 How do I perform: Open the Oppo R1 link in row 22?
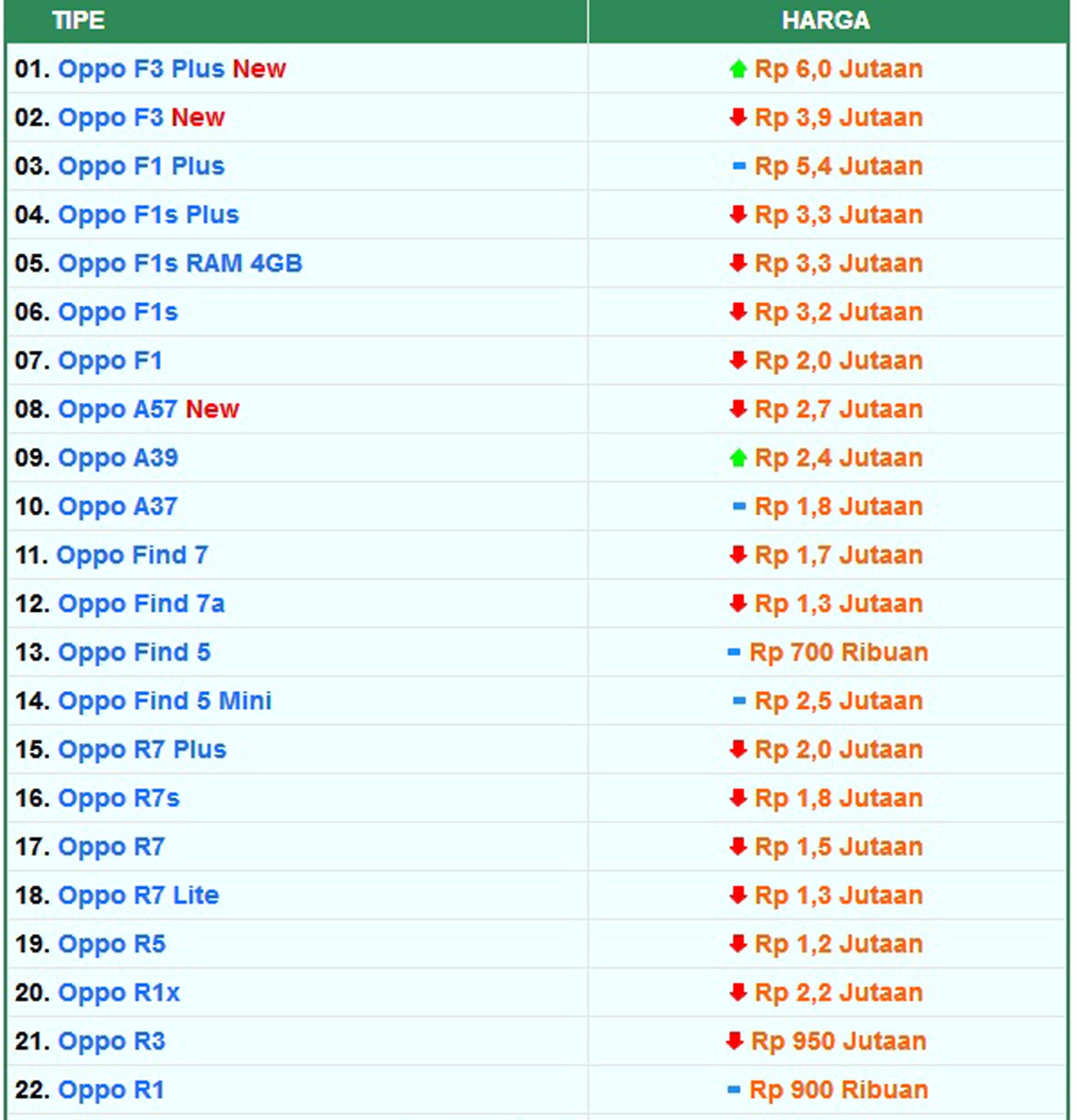pyautogui.click(x=111, y=1090)
